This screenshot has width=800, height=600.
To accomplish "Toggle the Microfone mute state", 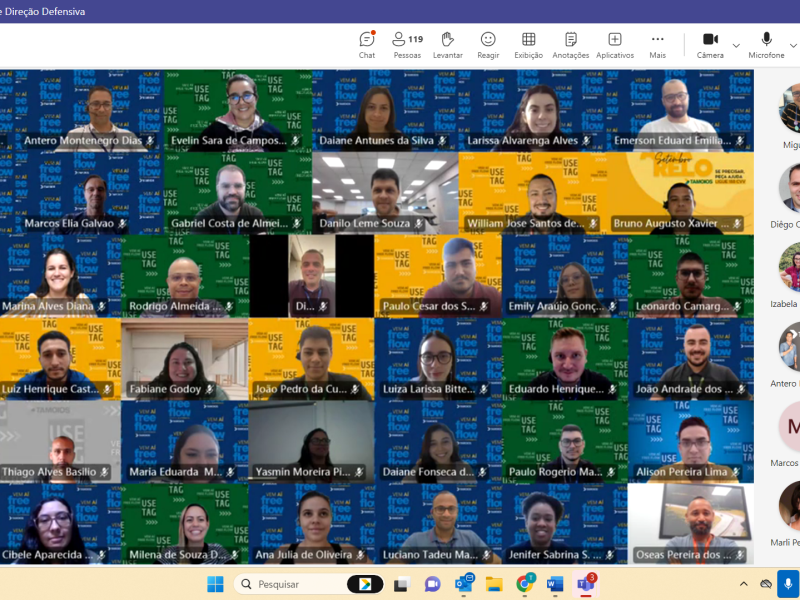I will coord(766,44).
